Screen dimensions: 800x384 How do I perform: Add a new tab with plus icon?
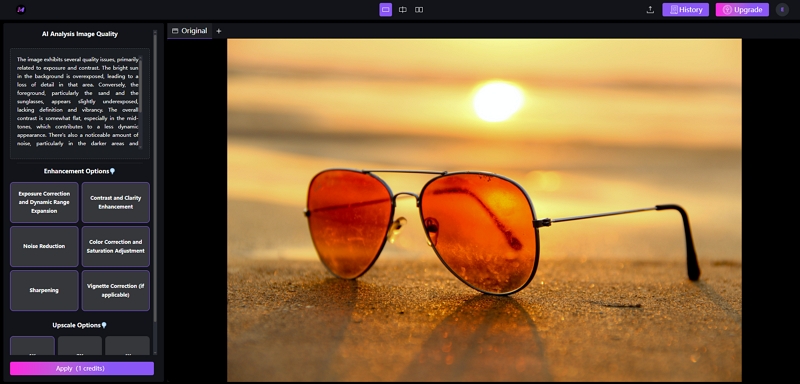(x=218, y=31)
